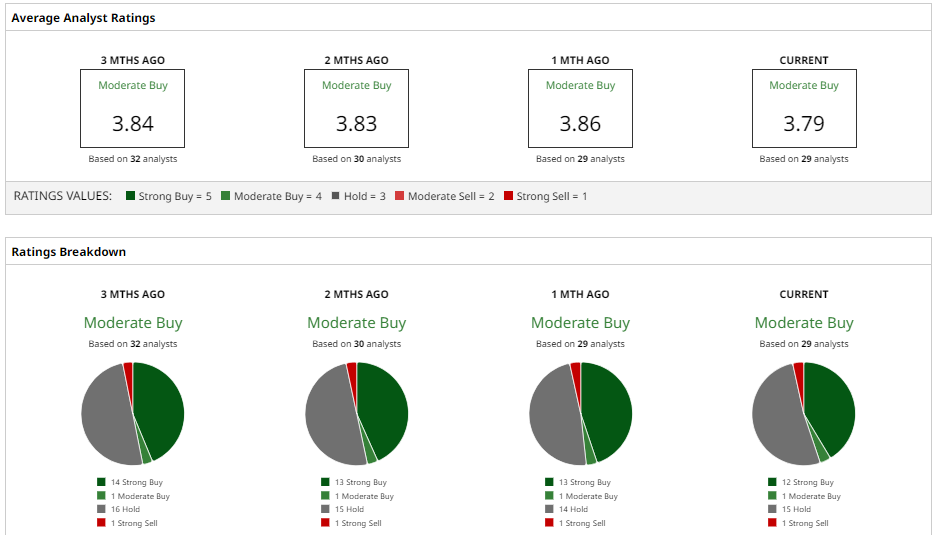Select the 1 MTH AGO rating box 3.86
The width and height of the screenshot is (950, 535).
[x=580, y=109]
